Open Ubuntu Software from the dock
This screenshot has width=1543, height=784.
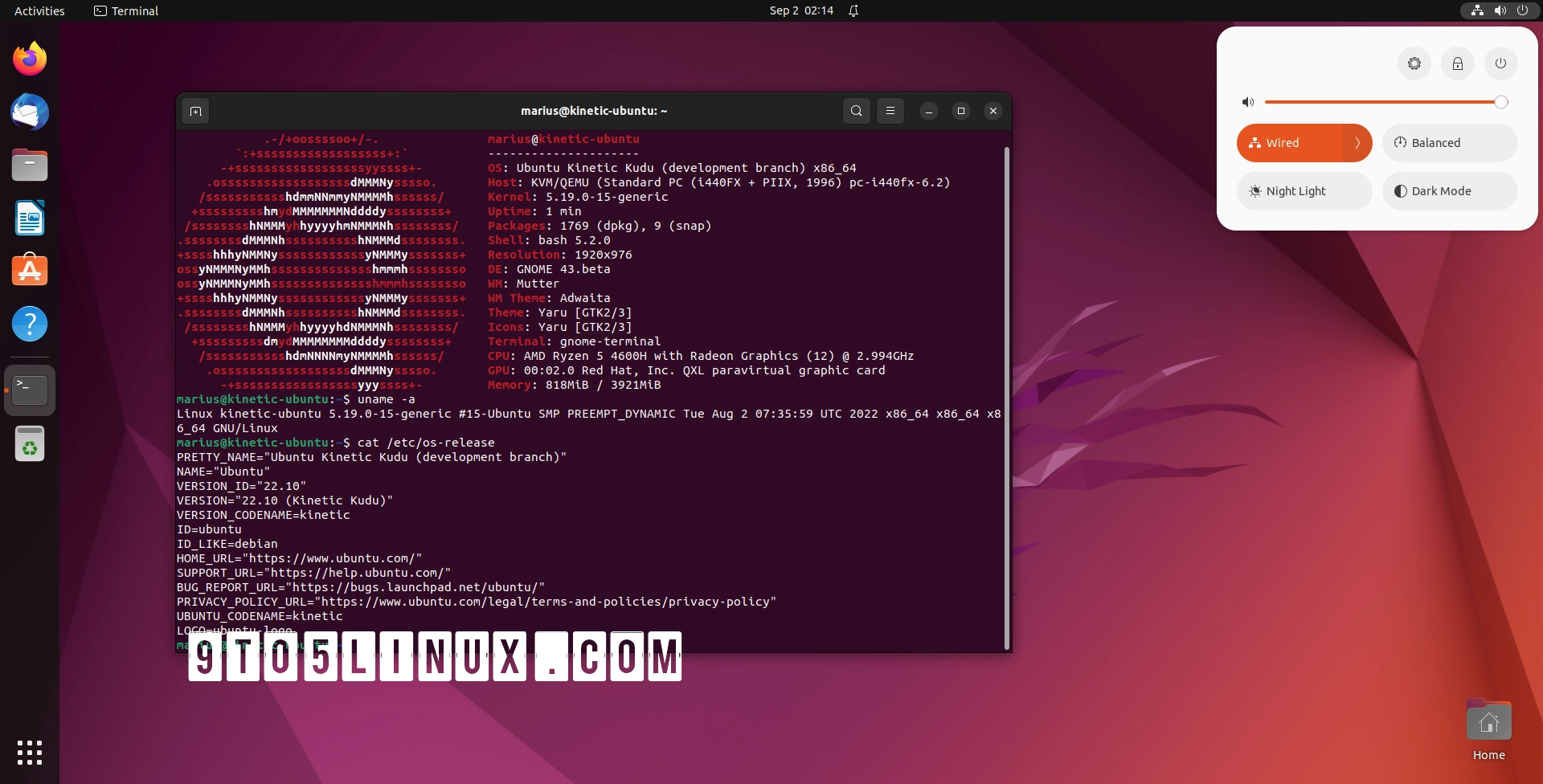click(29, 271)
